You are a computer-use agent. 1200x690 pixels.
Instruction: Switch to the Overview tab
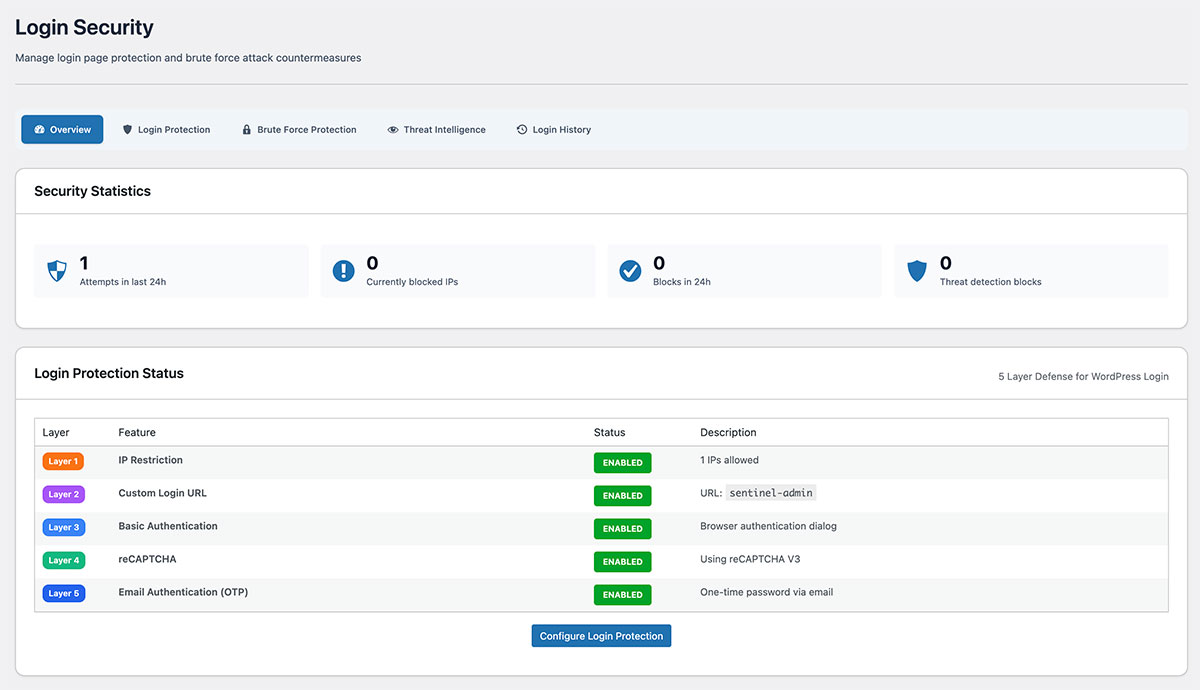tap(62, 129)
